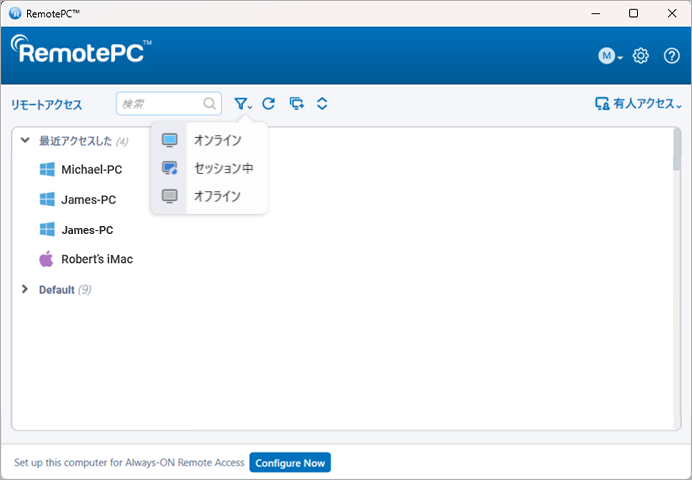The height and width of the screenshot is (480, 692).
Task: Select オンライン filter option
Action: [x=210, y=140]
